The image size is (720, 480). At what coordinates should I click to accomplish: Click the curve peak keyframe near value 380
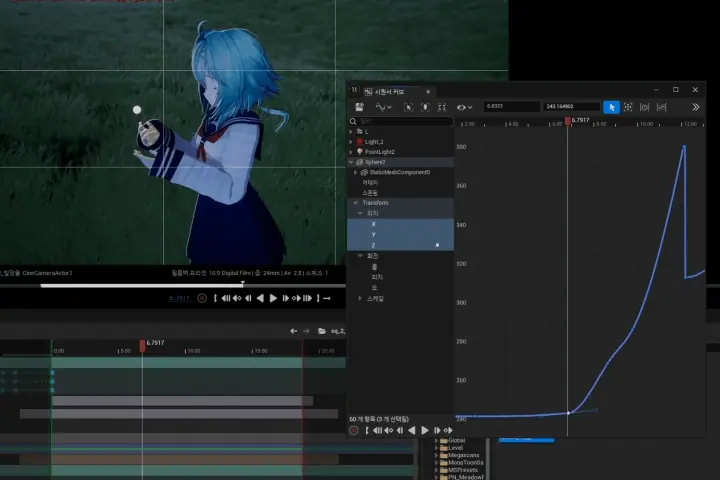tap(684, 147)
